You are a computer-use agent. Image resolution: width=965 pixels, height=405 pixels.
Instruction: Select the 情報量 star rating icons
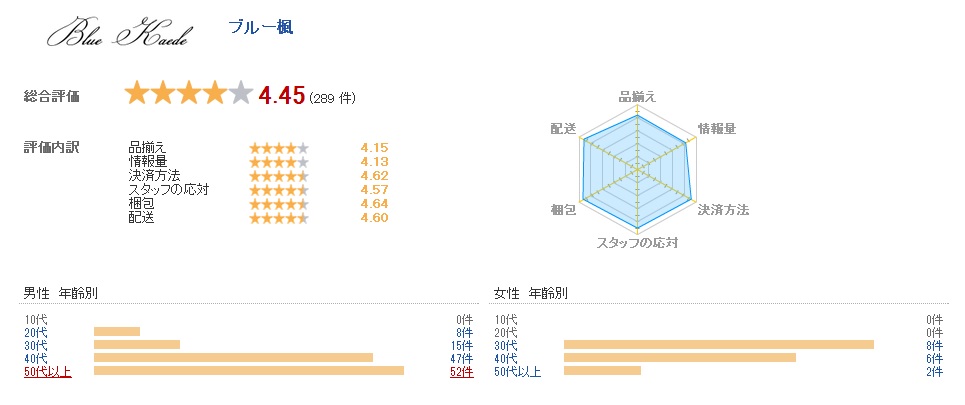pyautogui.click(x=278, y=162)
